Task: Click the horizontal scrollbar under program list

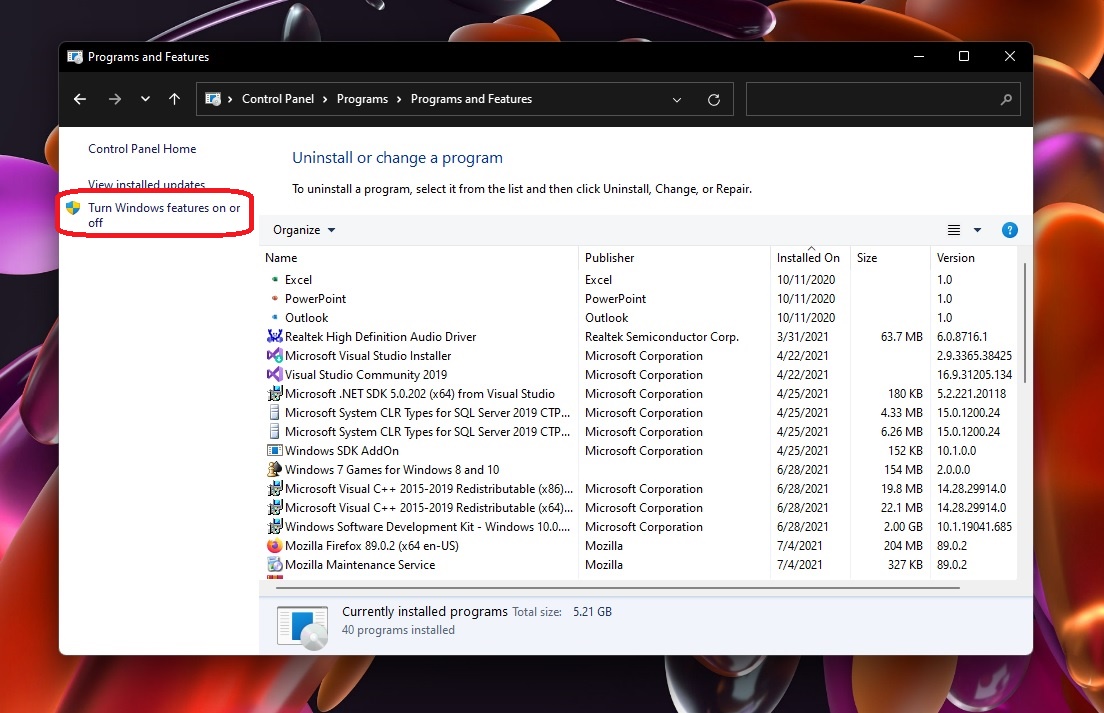Action: (617, 587)
